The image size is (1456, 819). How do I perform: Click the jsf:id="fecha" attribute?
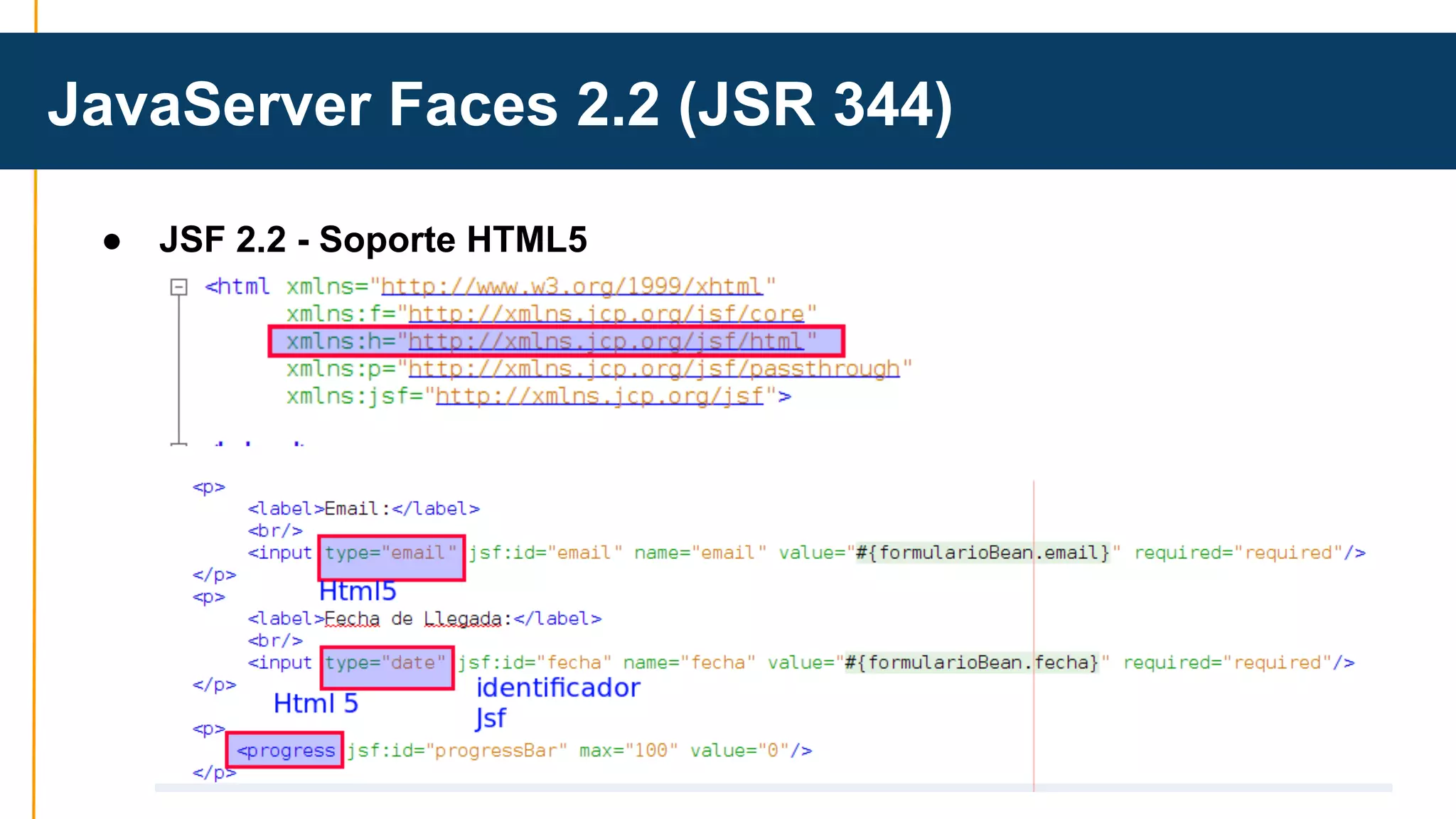[x=535, y=663]
